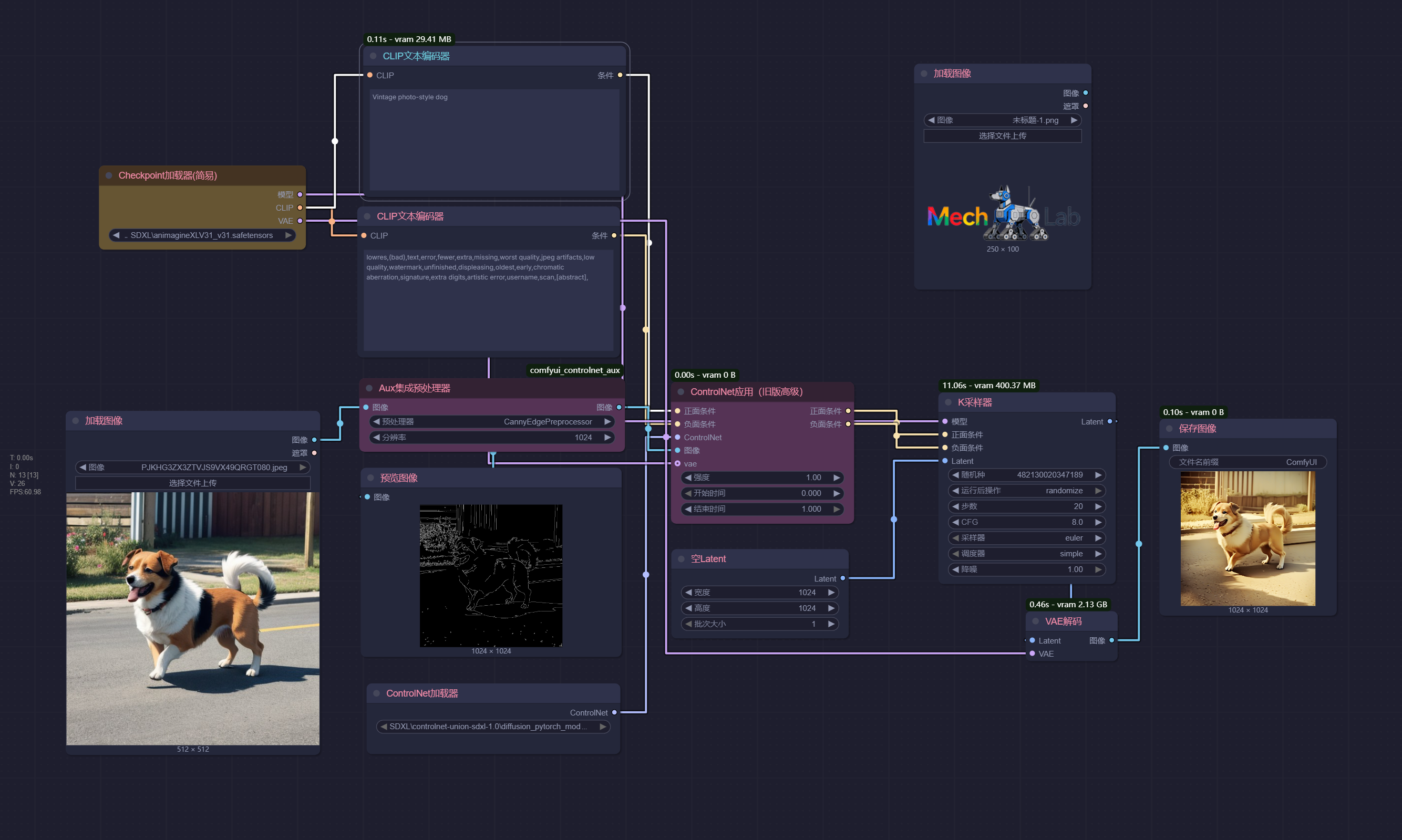Click 选择文件上传 in the top-right 加载图像 node
1402x840 pixels.
point(1002,136)
